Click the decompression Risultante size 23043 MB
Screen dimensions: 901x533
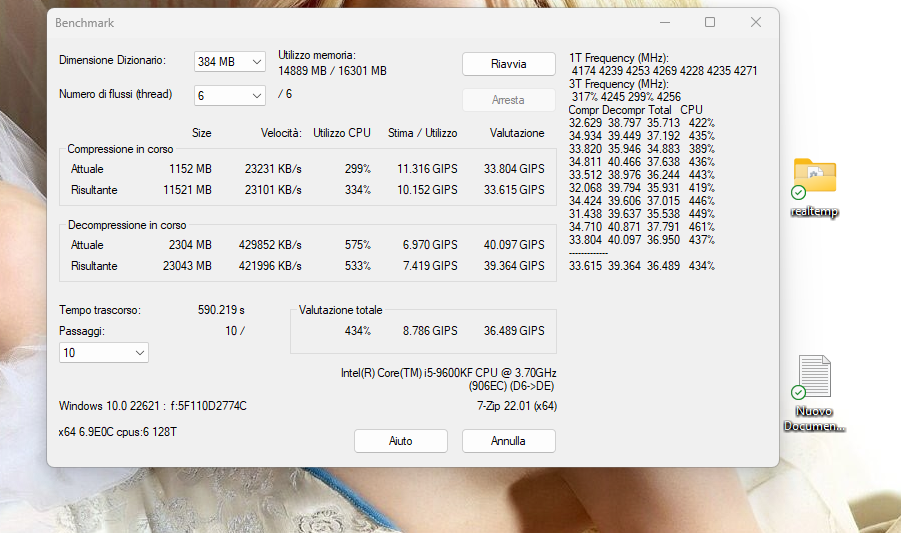[x=187, y=266]
